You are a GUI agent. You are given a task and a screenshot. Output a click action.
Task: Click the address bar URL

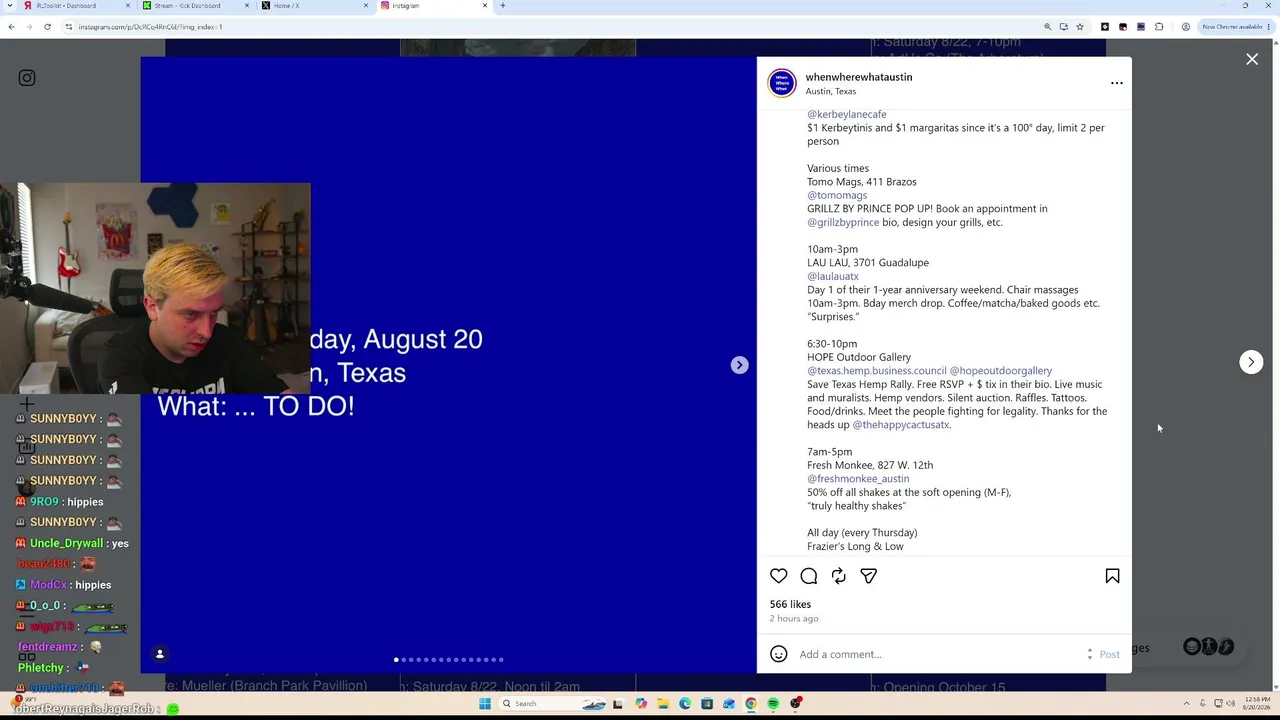[x=150, y=27]
